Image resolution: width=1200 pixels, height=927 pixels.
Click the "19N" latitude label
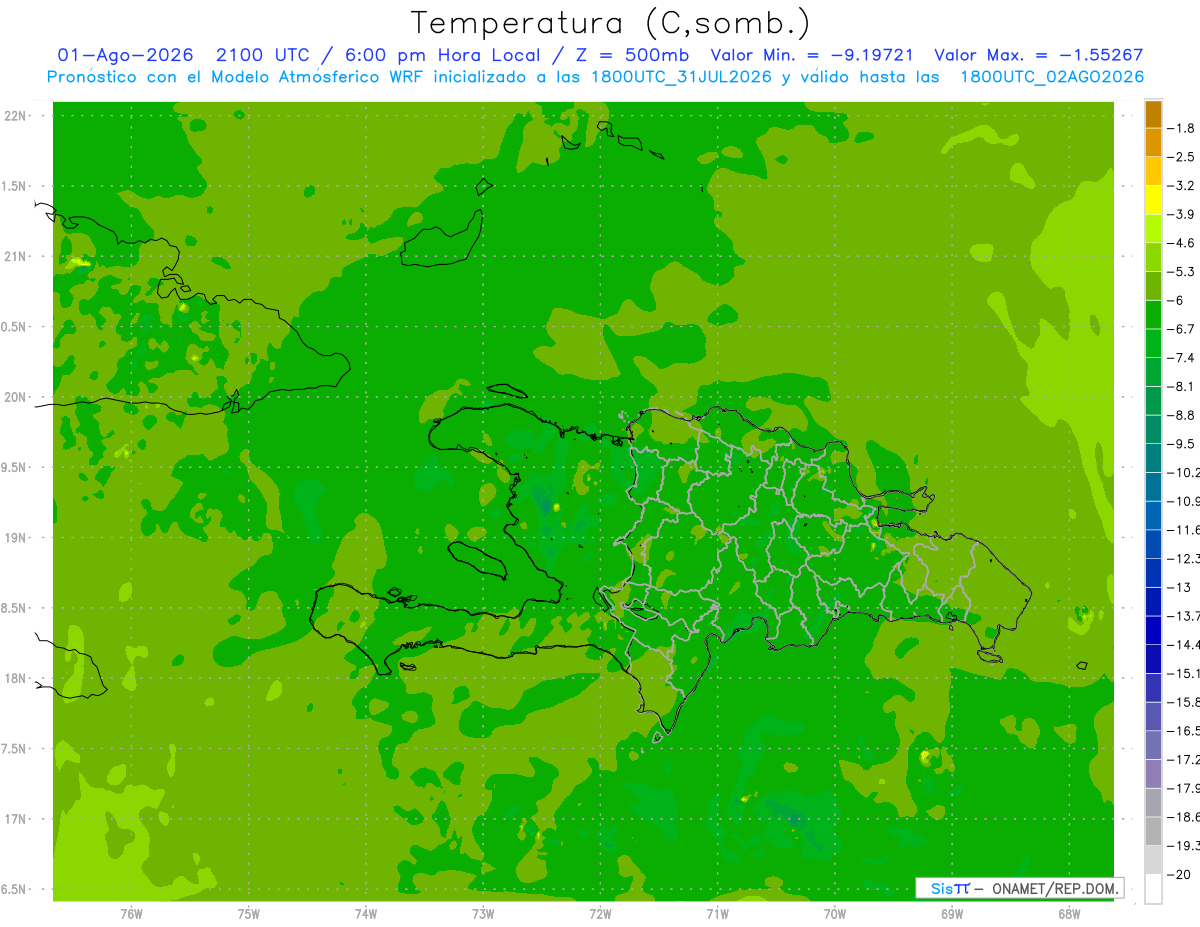[16, 538]
